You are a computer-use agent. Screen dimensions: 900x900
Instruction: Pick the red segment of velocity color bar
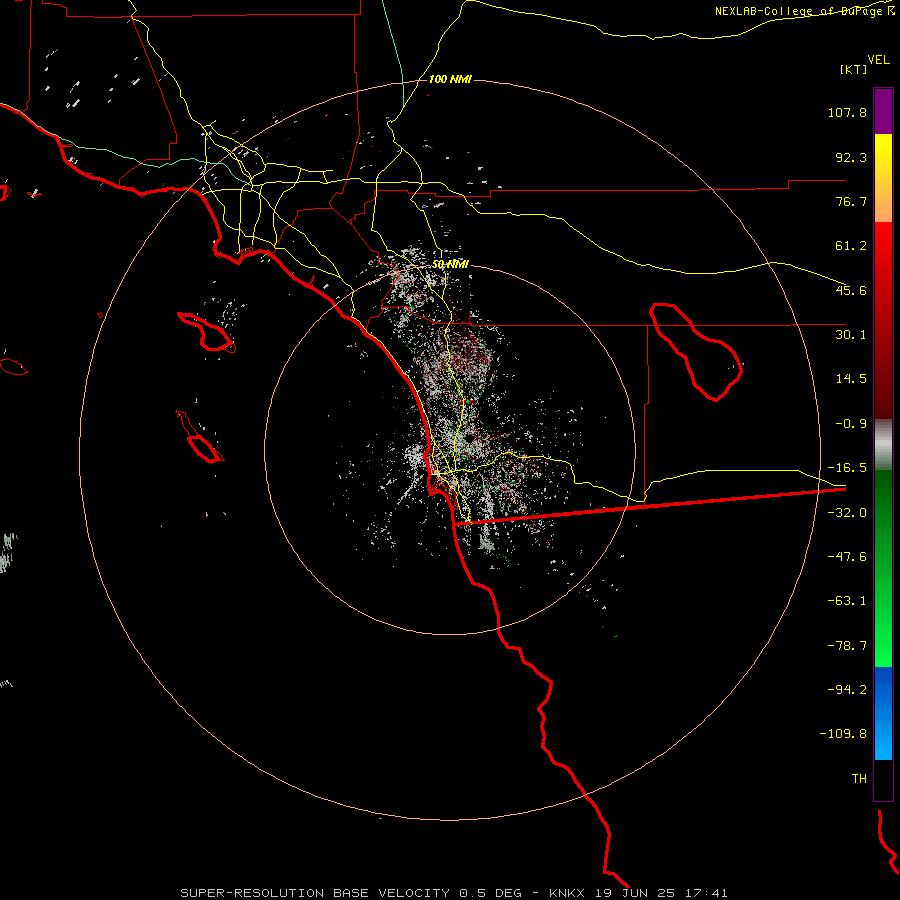click(883, 320)
